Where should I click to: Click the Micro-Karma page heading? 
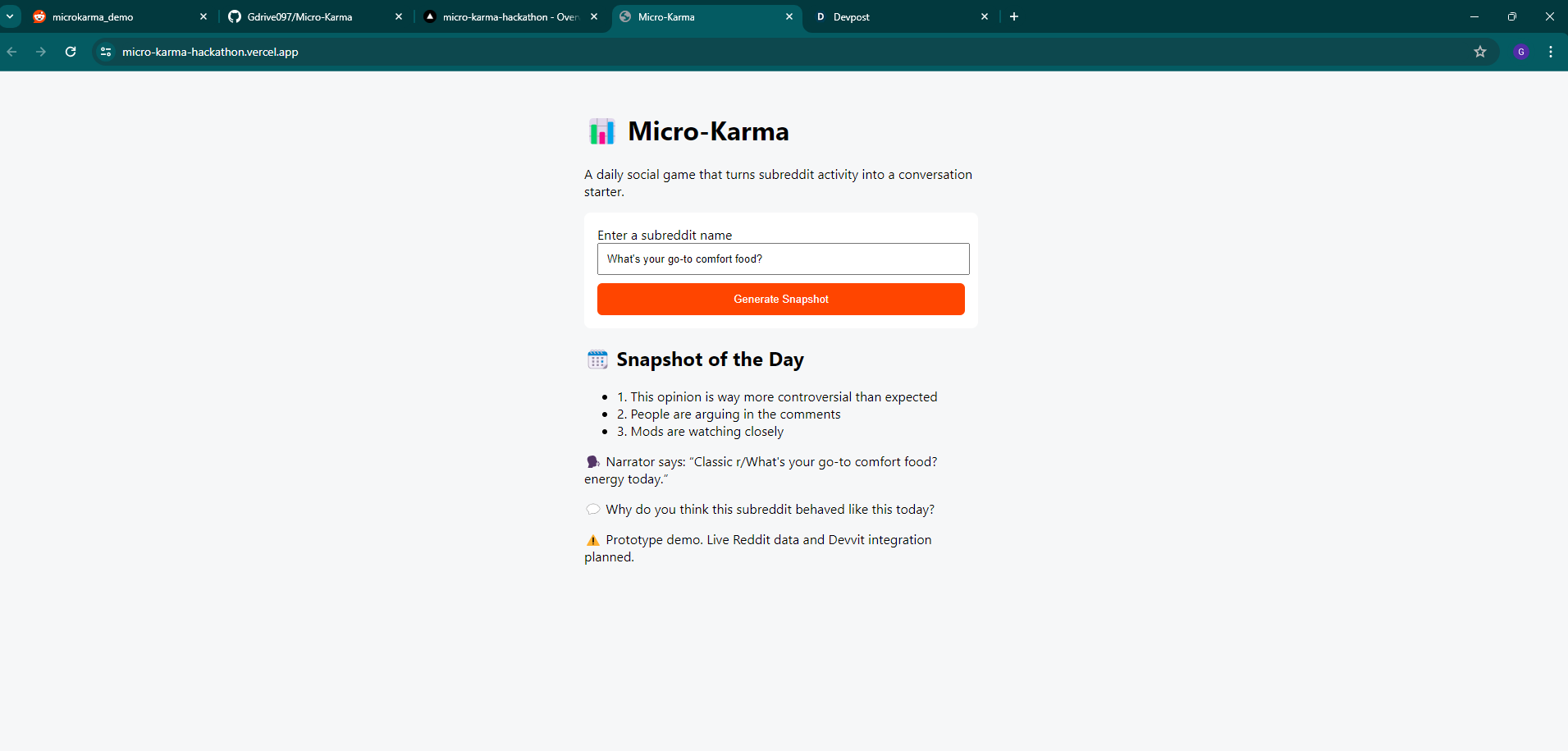point(708,131)
